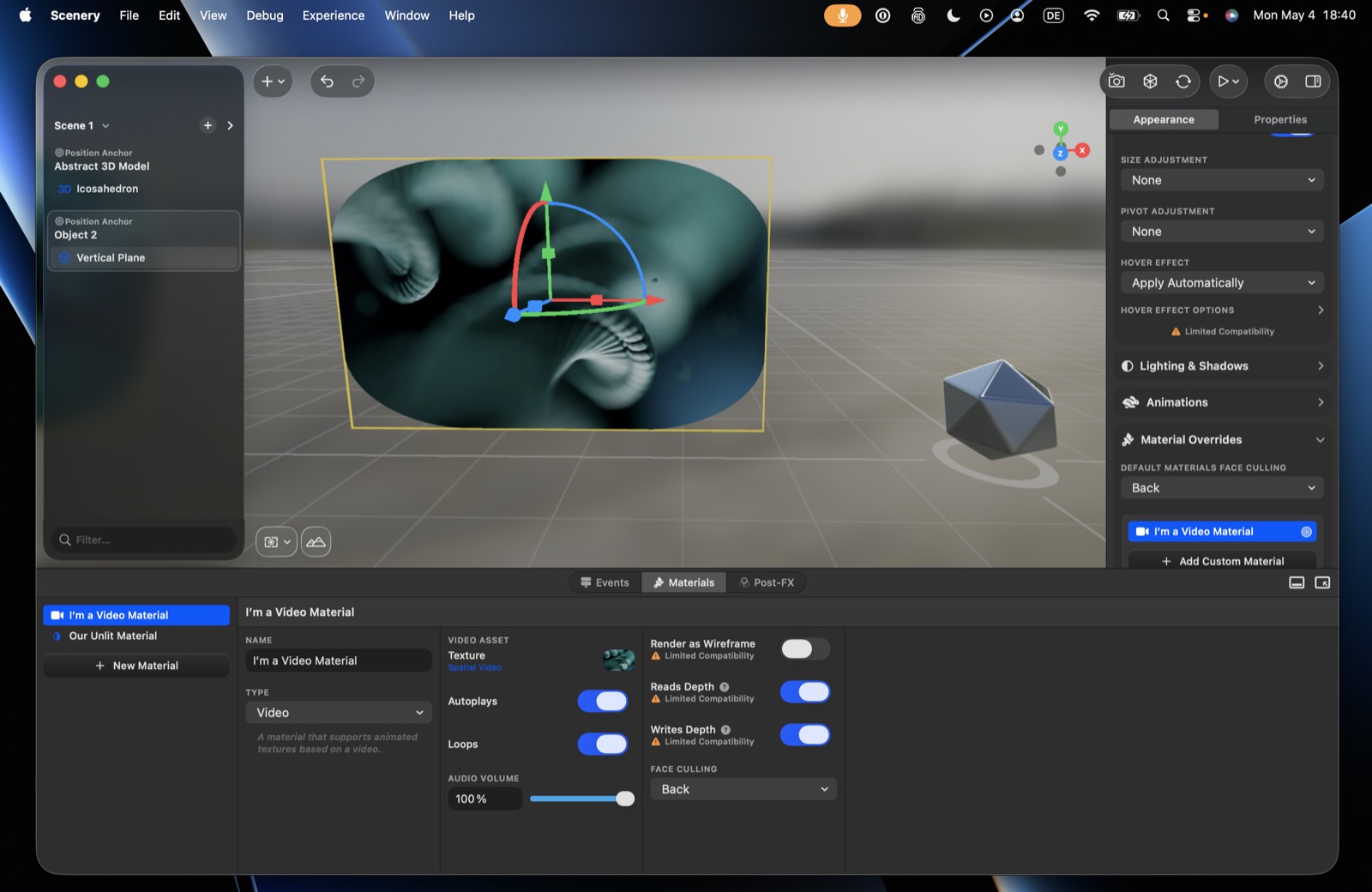This screenshot has width=1372, height=892.
Task: Disable the Loops switch
Action: tap(602, 744)
